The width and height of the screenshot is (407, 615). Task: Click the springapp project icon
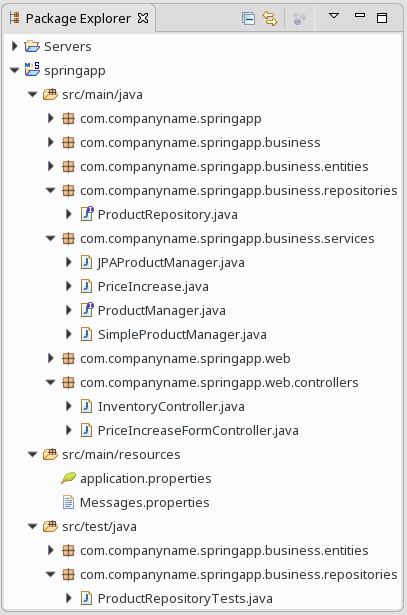click(x=32, y=69)
